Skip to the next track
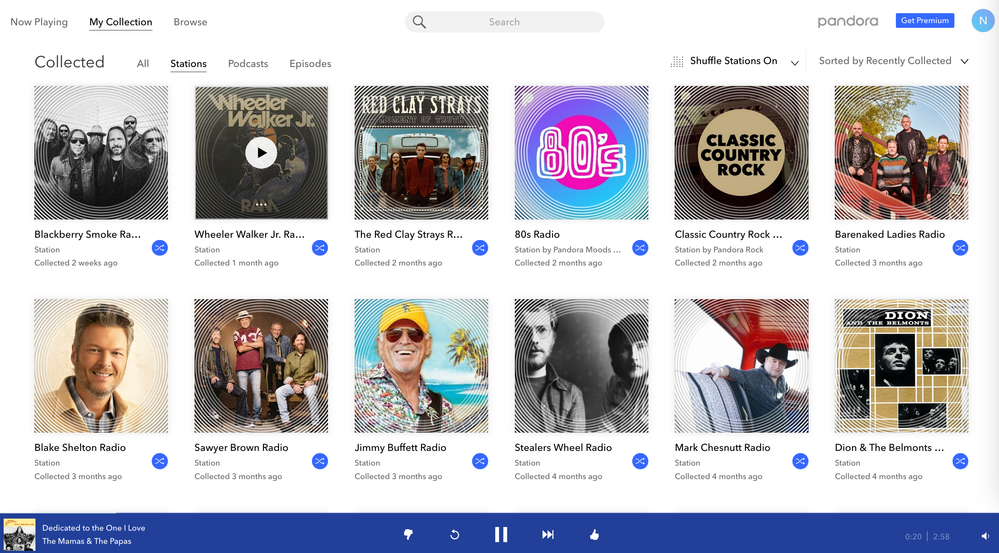The height and width of the screenshot is (553, 999). pos(548,535)
